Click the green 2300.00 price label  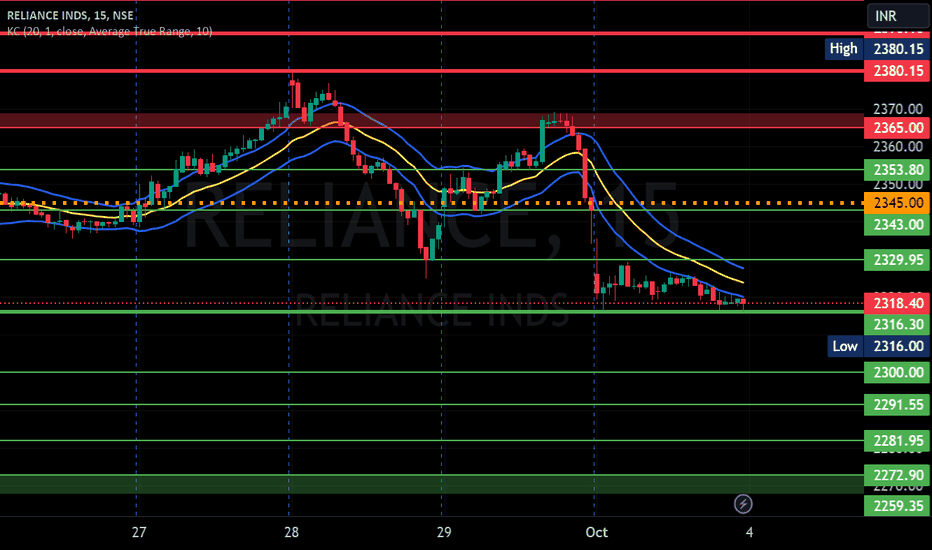897,373
